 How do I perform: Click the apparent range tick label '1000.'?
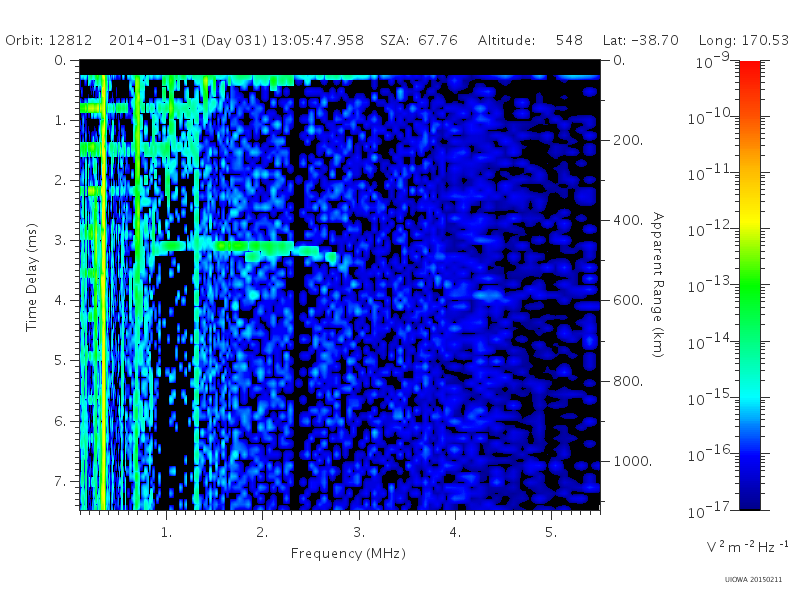click(x=632, y=461)
